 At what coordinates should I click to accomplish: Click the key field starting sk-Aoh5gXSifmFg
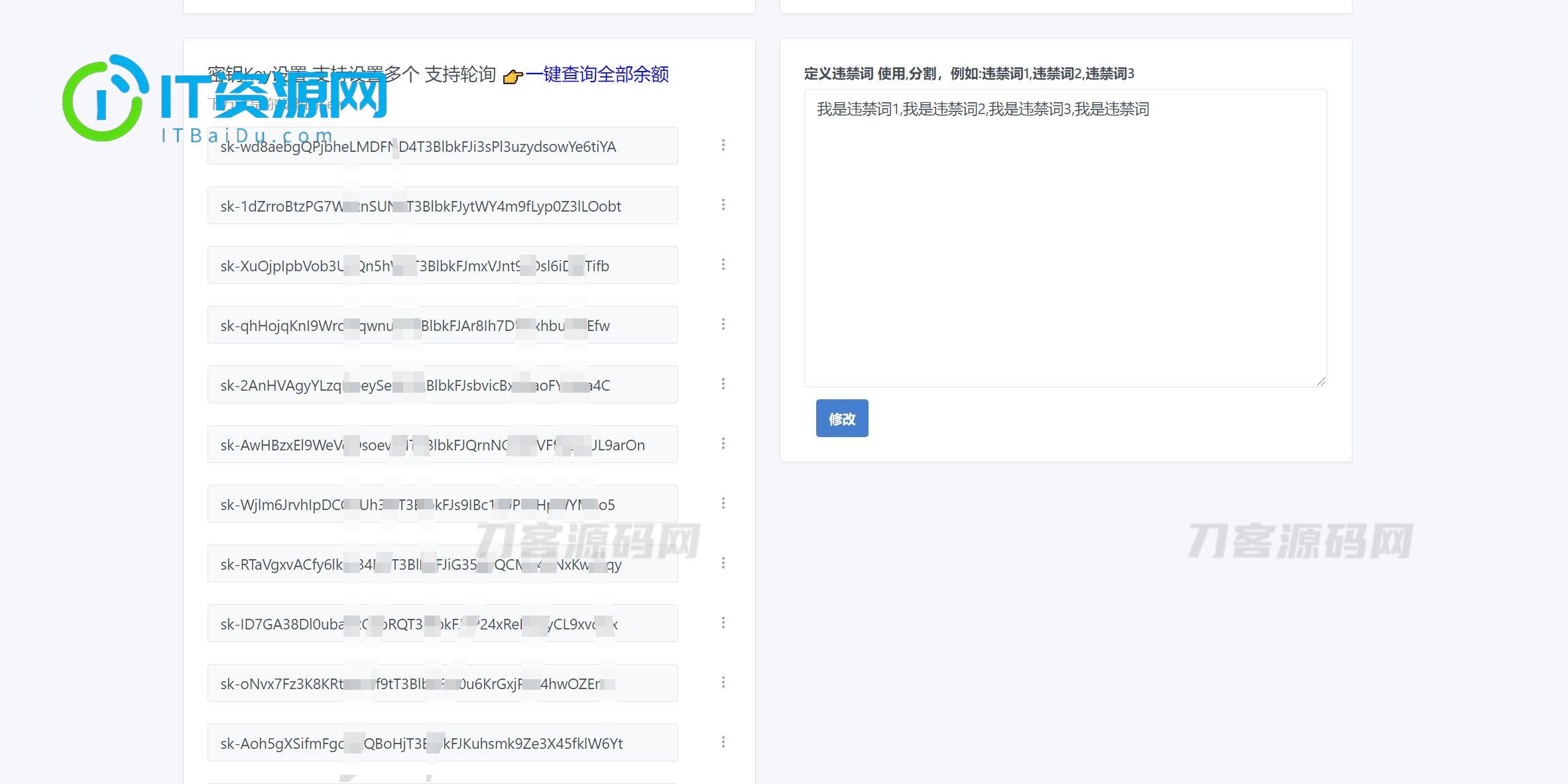[443, 743]
